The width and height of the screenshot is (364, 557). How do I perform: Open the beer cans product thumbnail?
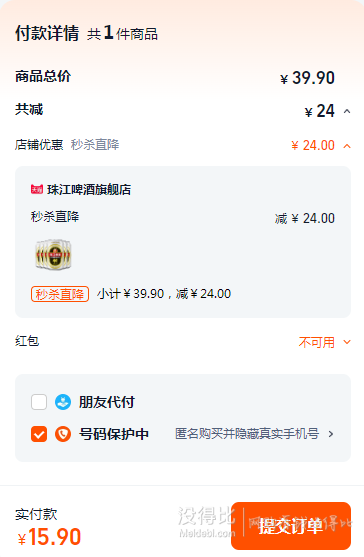point(53,254)
